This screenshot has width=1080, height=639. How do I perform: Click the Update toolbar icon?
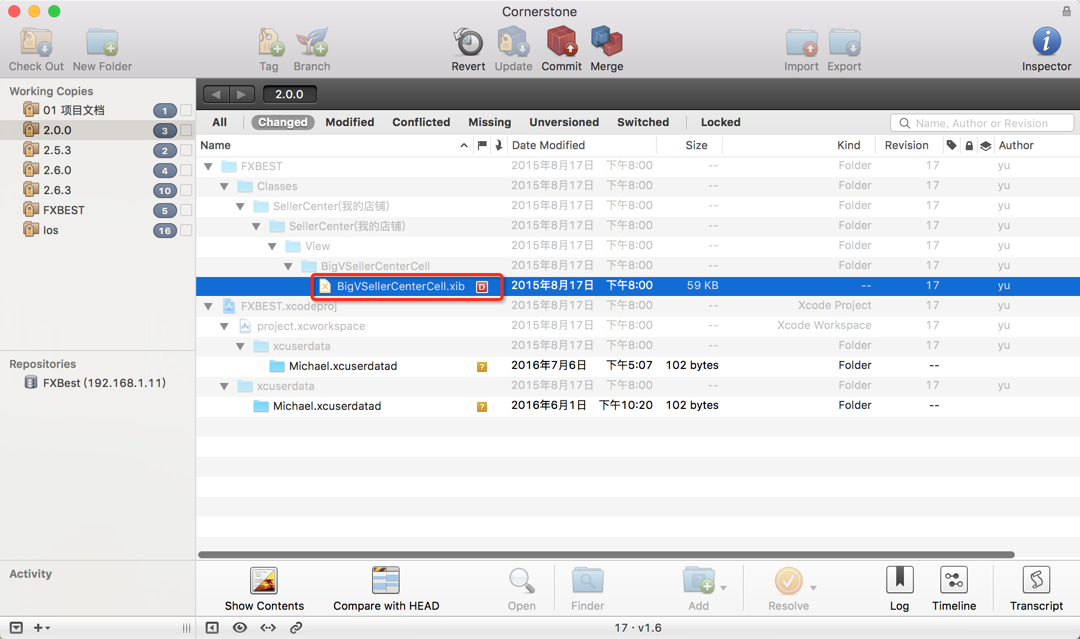(513, 42)
